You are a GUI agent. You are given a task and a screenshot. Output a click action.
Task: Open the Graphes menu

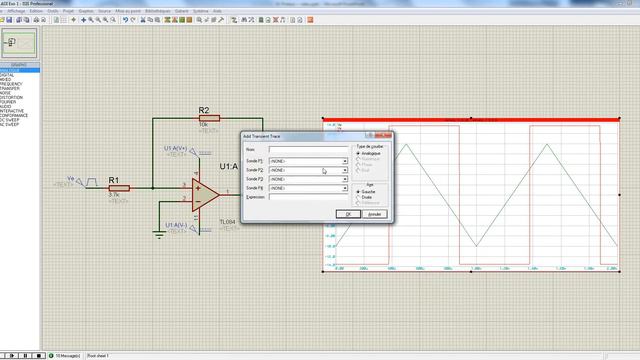click(86, 11)
